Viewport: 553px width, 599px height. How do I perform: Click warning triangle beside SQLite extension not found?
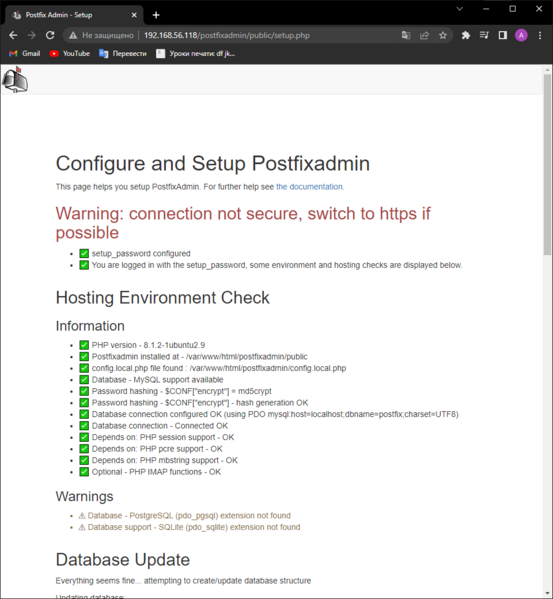[82, 527]
